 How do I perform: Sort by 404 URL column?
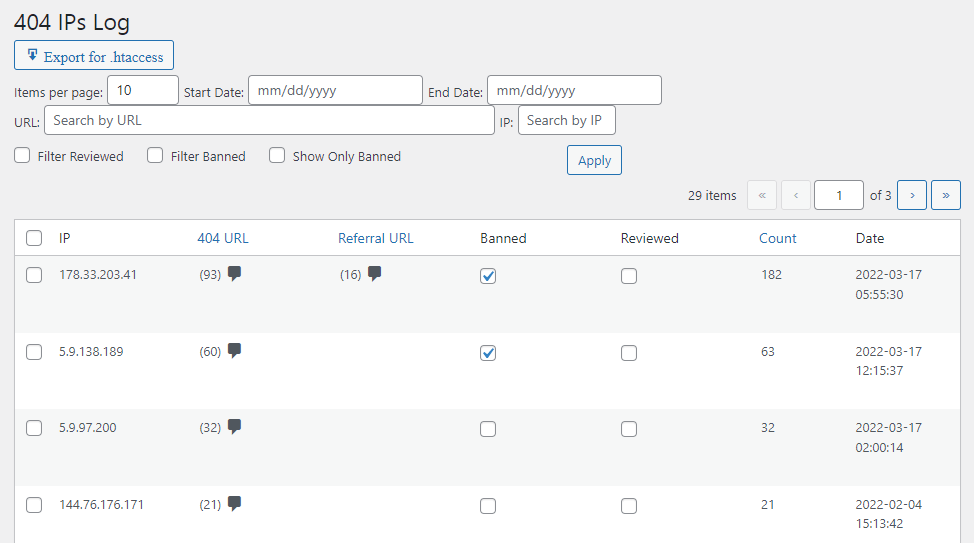(223, 238)
